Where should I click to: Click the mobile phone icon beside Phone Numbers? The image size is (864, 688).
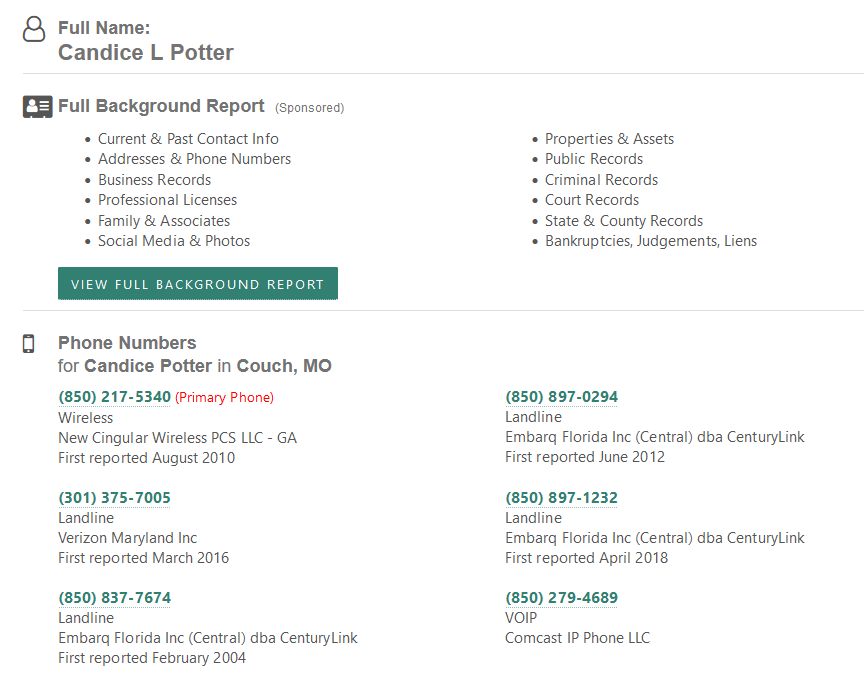(28, 343)
